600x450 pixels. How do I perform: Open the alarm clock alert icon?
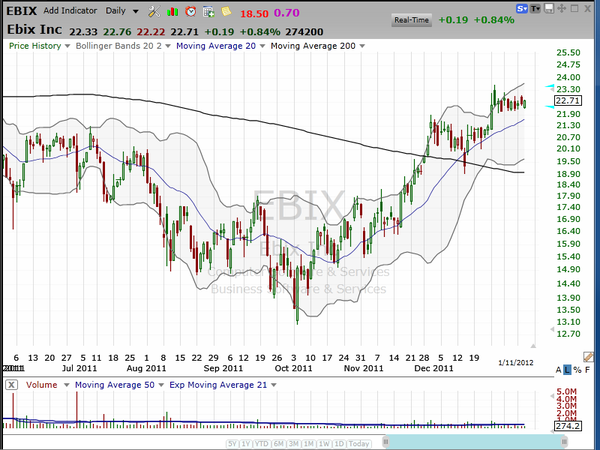click(191, 11)
